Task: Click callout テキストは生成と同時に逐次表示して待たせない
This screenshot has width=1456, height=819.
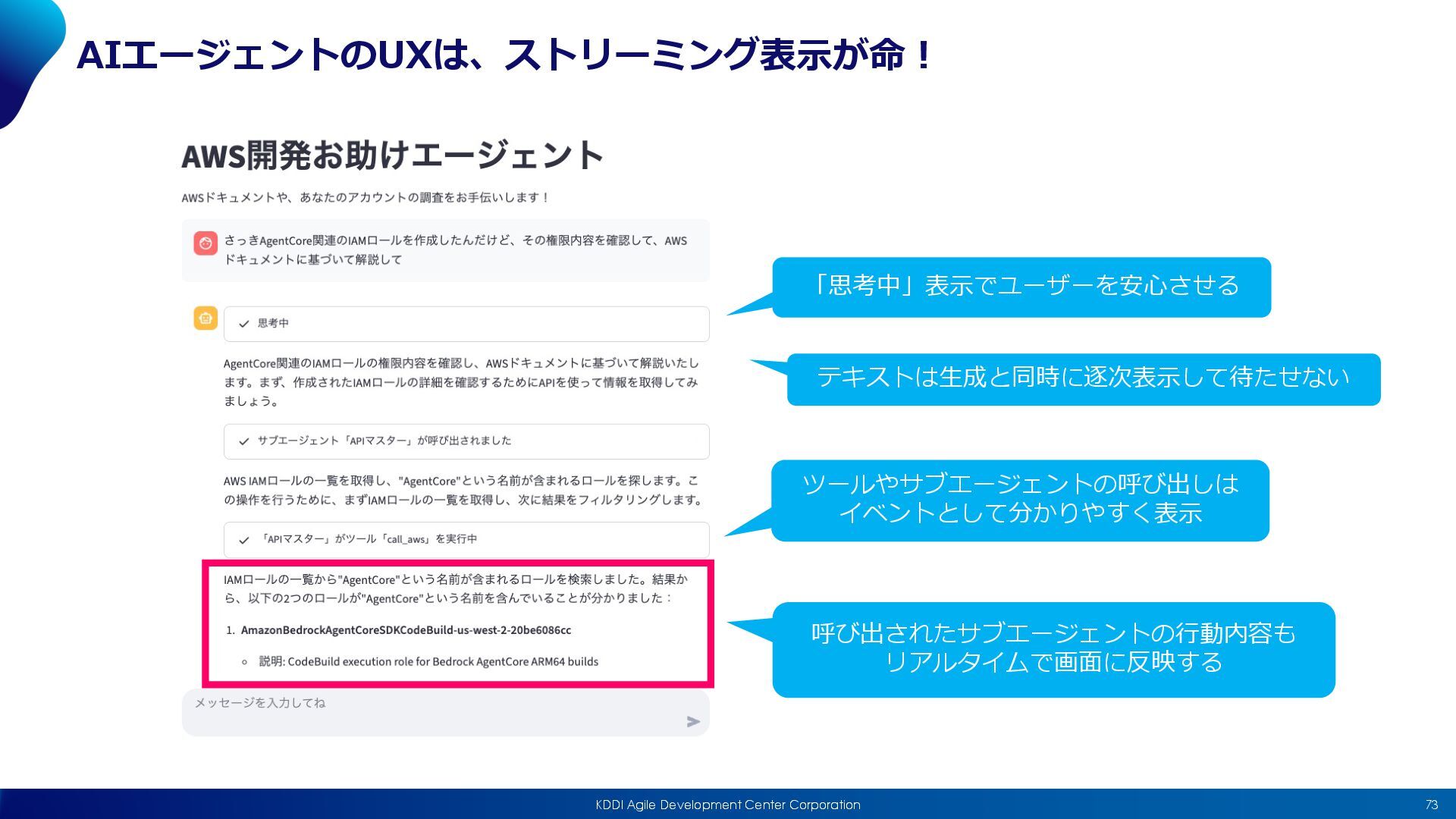Action: (1084, 379)
